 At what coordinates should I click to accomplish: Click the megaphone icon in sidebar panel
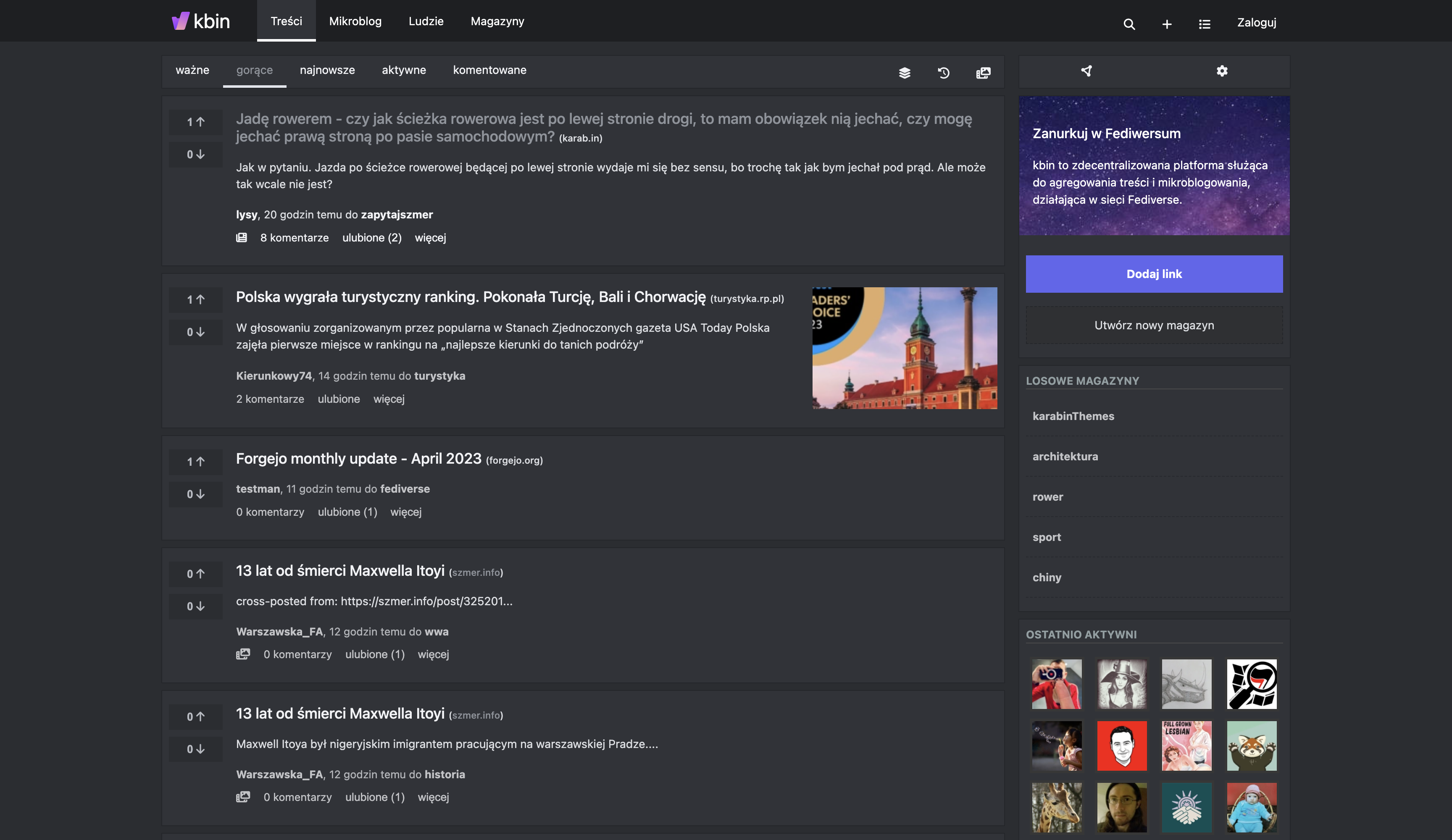pos(1087,71)
